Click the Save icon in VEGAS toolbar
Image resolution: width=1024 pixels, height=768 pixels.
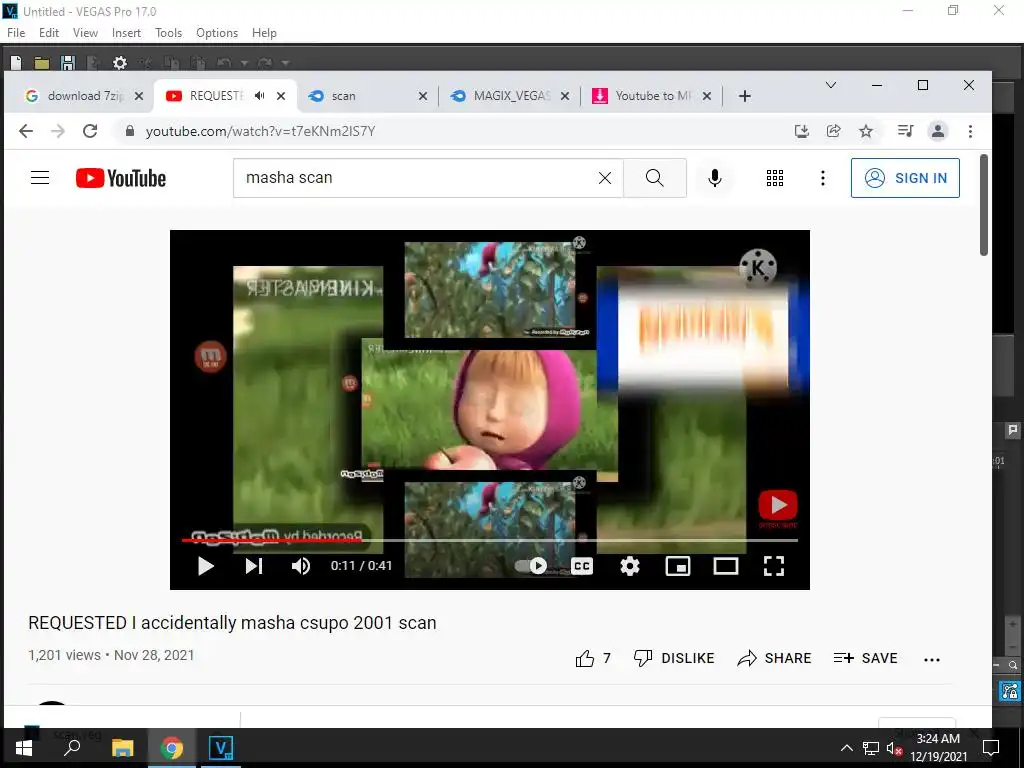point(68,63)
